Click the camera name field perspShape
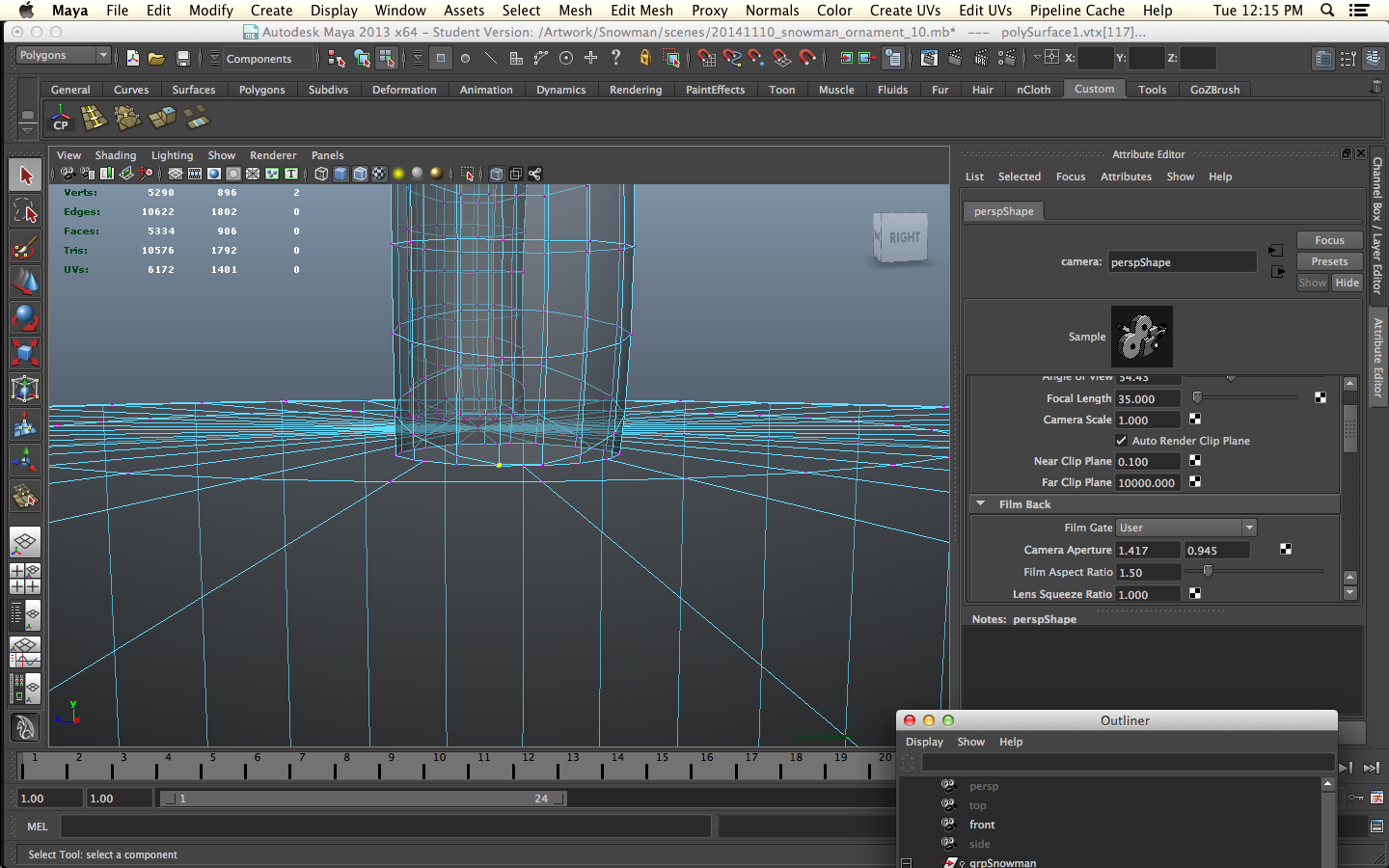This screenshot has width=1389, height=868. (1182, 261)
